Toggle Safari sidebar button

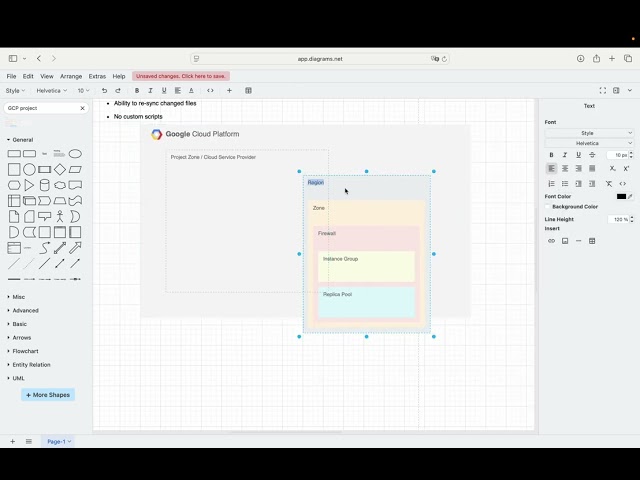[13, 58]
